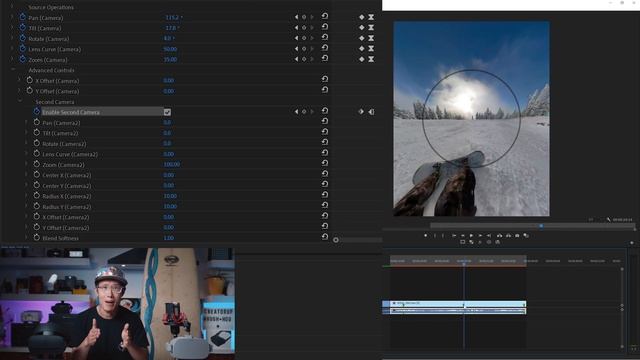Step back one frame in Program Monitor
Screen dimensions: 640x360
coord(462,236)
